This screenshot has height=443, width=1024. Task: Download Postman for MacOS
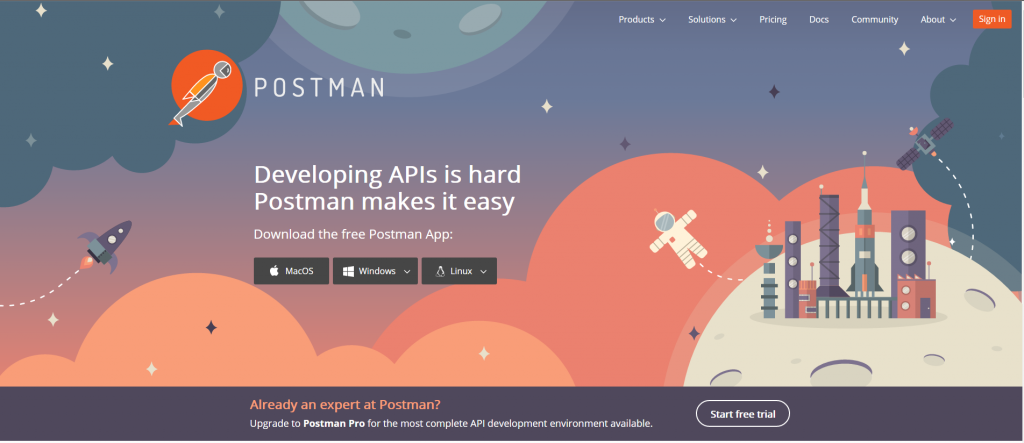tap(291, 271)
